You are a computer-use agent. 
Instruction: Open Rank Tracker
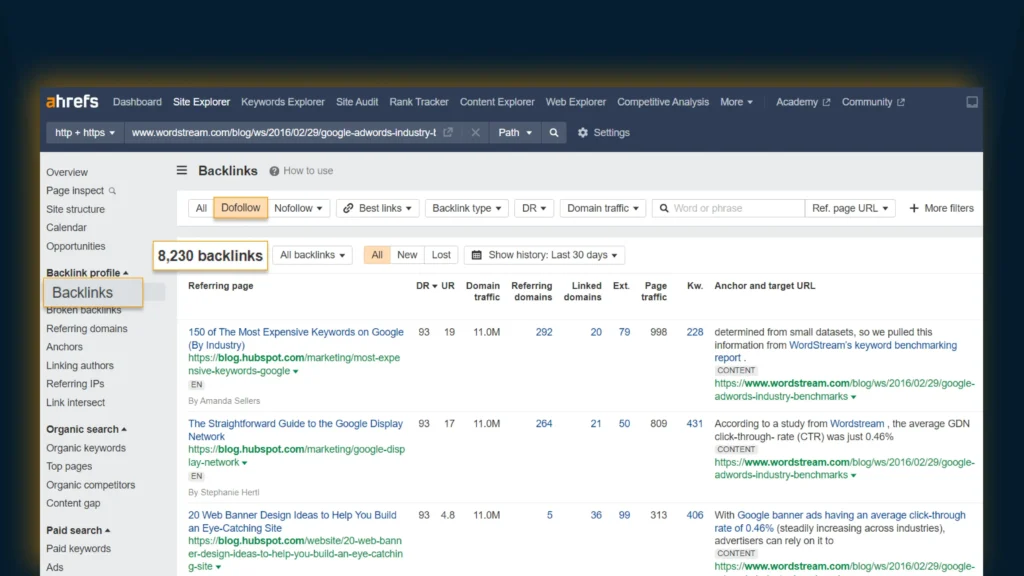pos(419,102)
